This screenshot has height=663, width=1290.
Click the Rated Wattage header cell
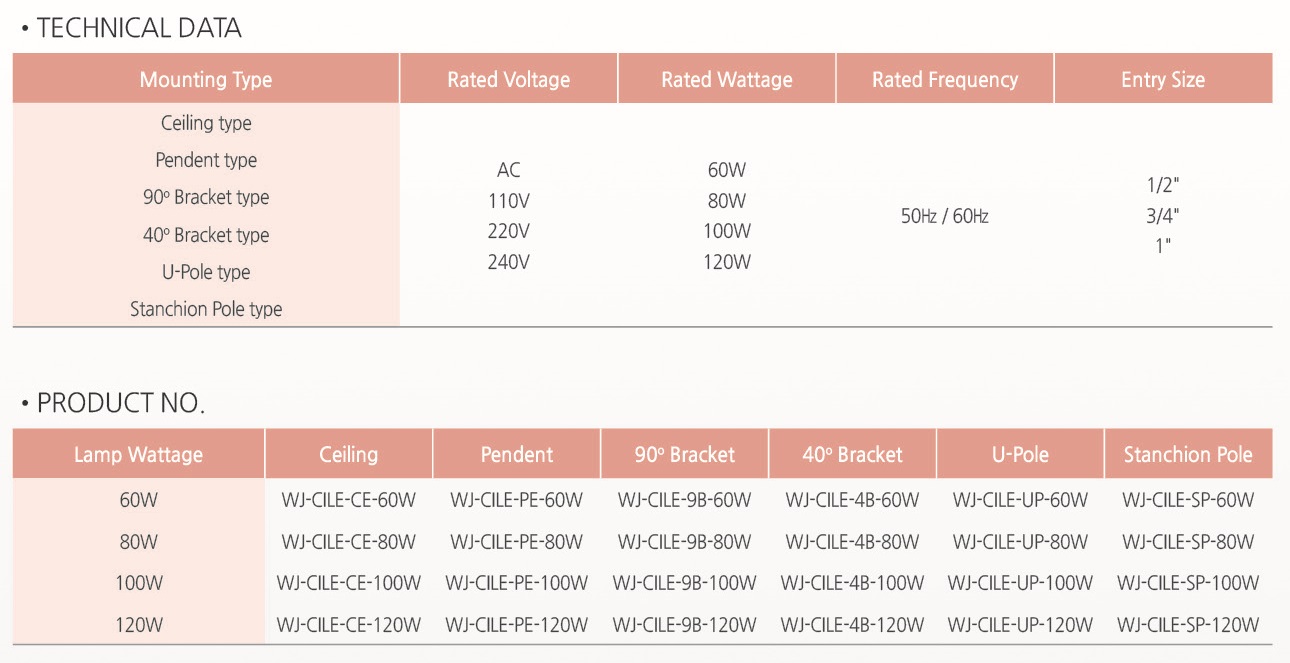point(727,80)
